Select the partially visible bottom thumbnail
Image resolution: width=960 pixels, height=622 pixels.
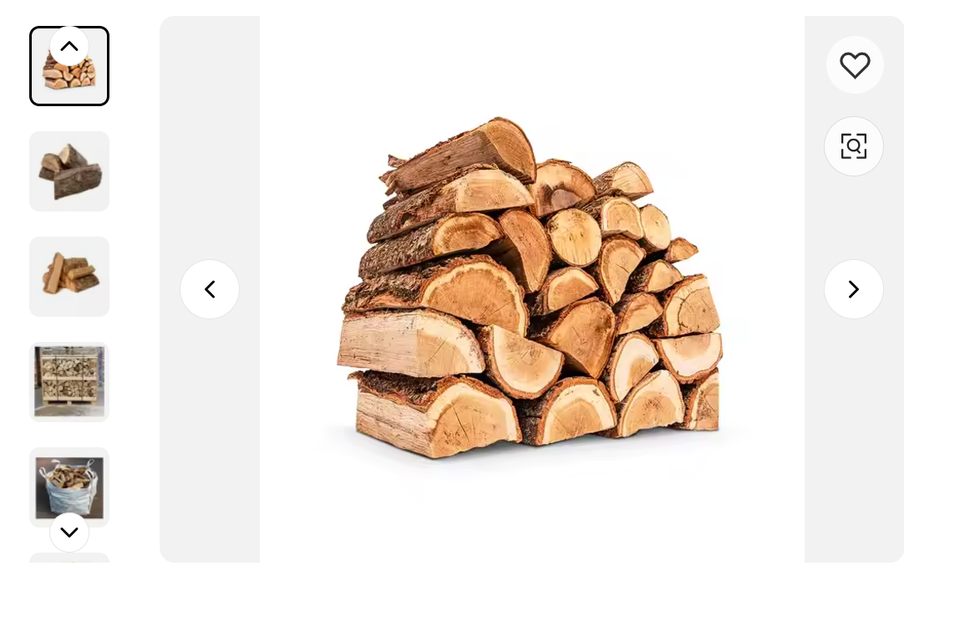tap(69, 558)
